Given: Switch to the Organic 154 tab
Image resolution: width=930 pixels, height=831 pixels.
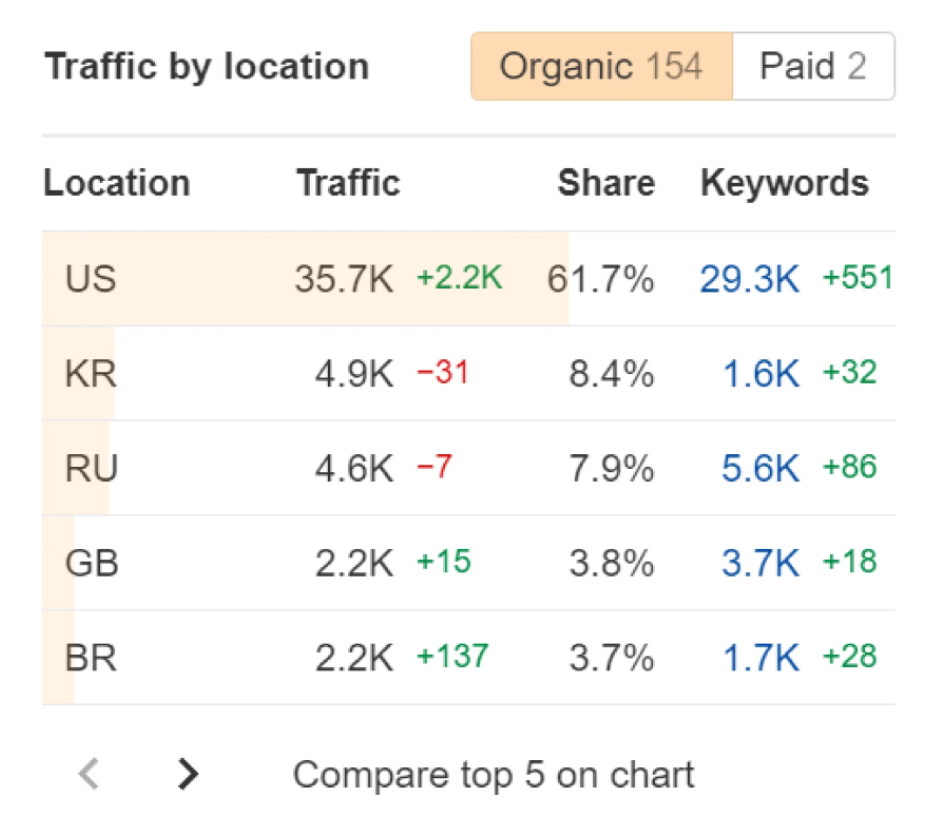Looking at the screenshot, I should pyautogui.click(x=601, y=67).
